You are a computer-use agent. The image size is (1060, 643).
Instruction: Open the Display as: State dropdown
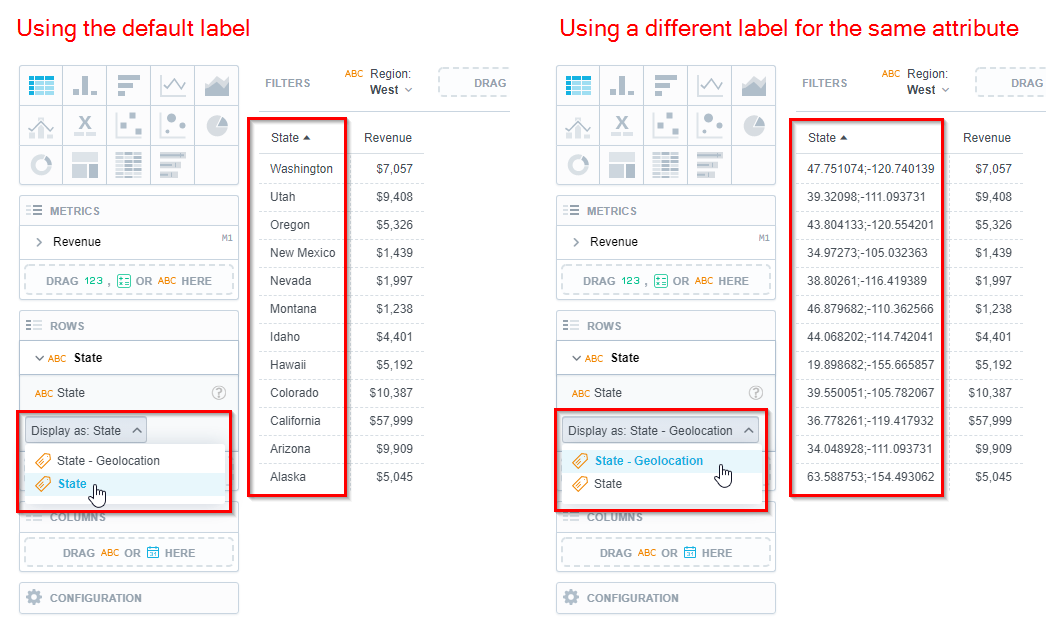(x=85, y=430)
